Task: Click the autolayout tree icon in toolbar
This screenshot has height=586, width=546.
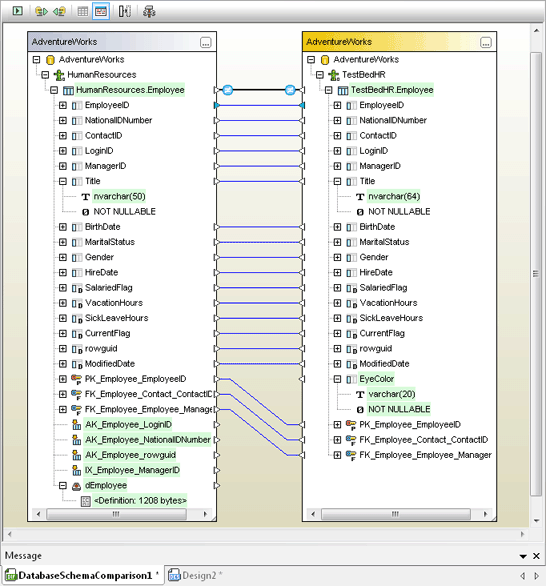Action: coord(149,11)
